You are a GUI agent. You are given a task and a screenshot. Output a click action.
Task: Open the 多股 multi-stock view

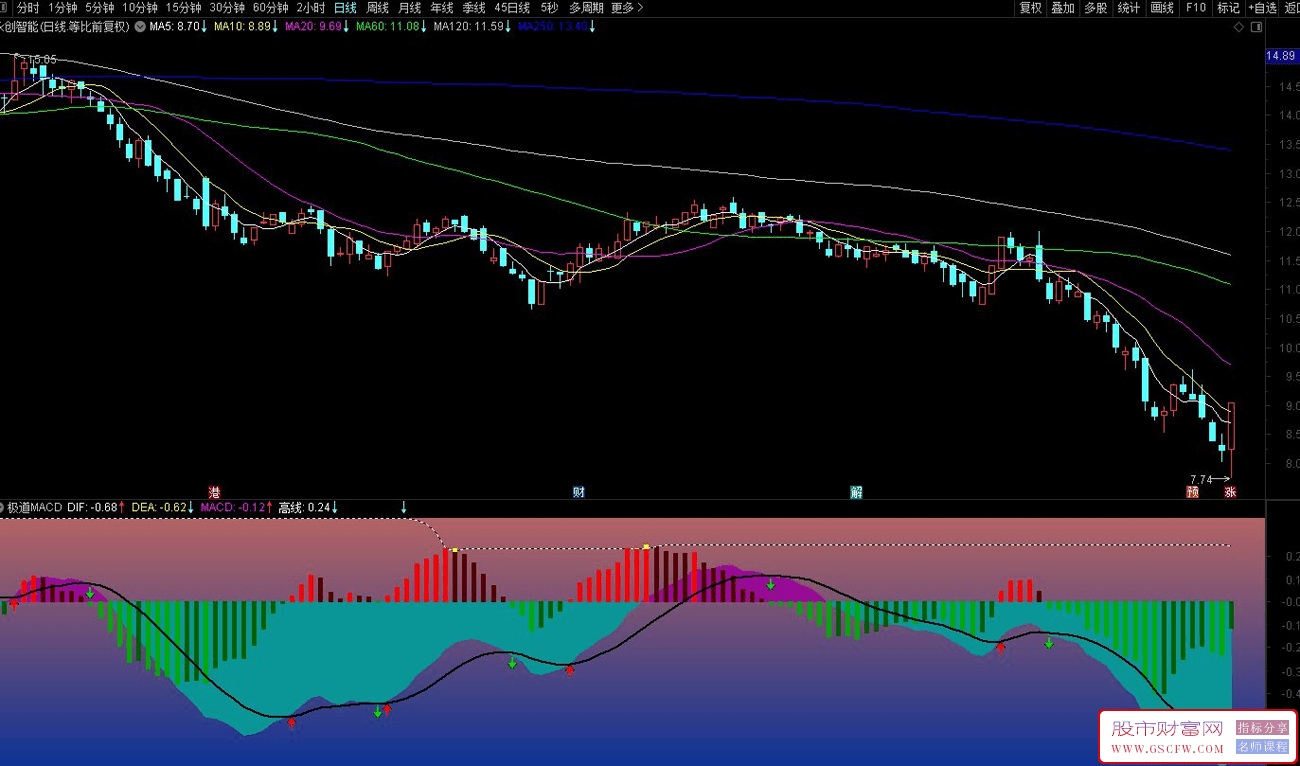pyautogui.click(x=1096, y=7)
